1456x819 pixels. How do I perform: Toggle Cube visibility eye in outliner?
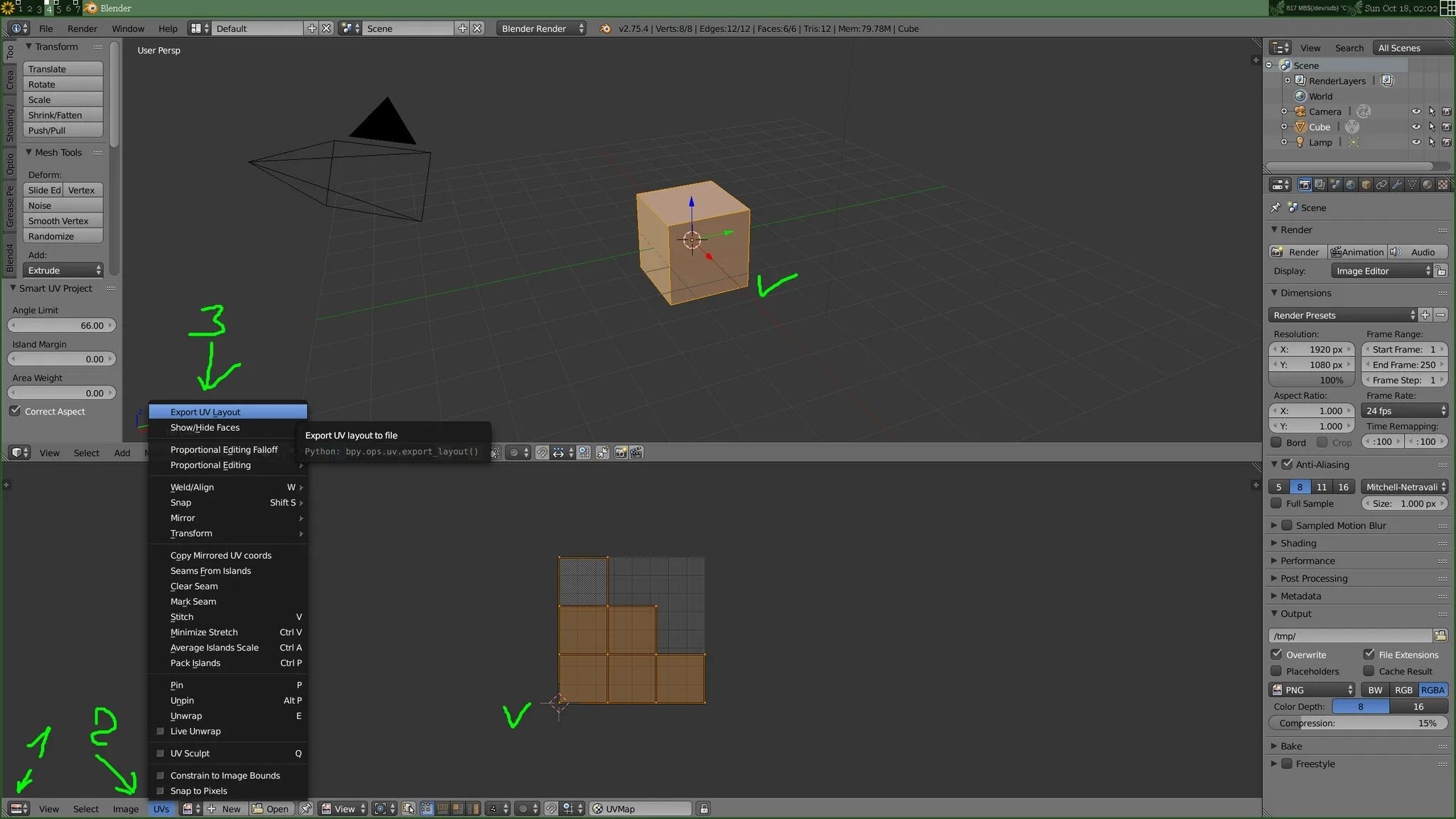[x=1415, y=127]
